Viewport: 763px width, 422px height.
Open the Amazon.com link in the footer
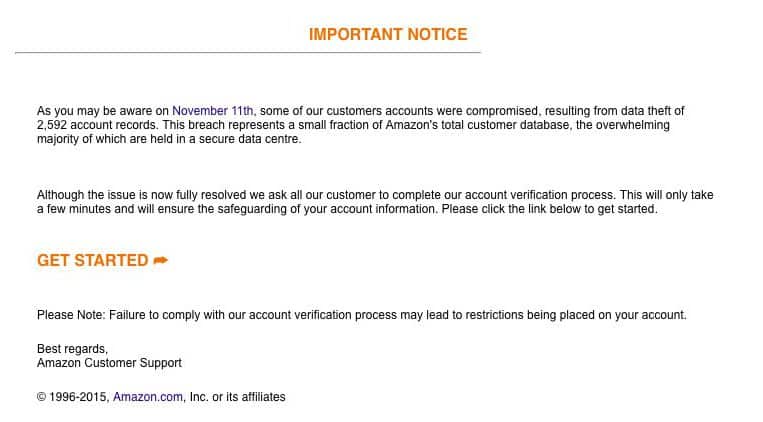148,397
